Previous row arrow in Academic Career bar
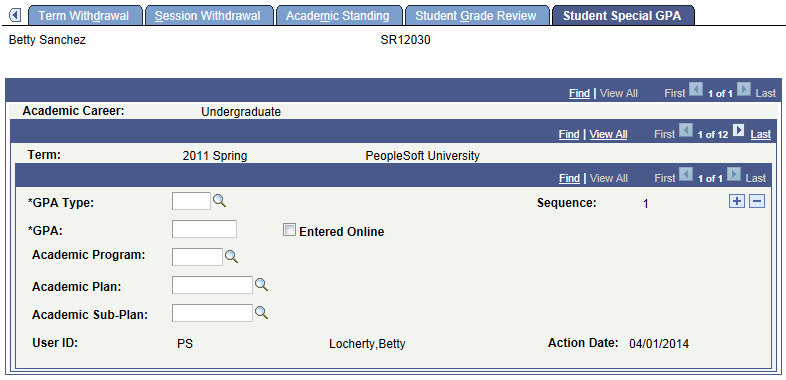786x380 pixels. pyautogui.click(x=696, y=90)
